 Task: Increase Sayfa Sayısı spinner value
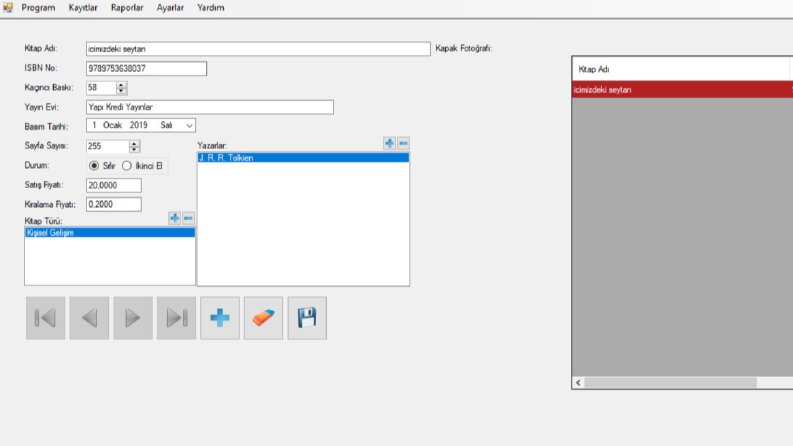coord(134,143)
